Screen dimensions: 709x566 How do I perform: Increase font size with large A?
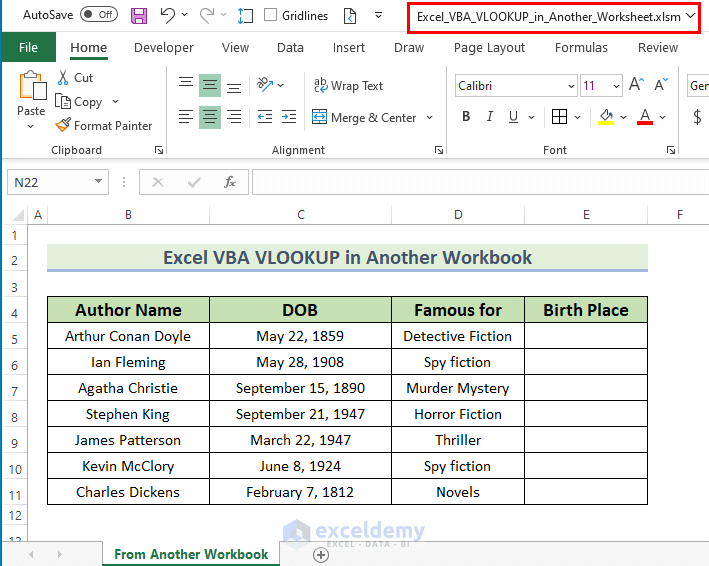point(637,85)
